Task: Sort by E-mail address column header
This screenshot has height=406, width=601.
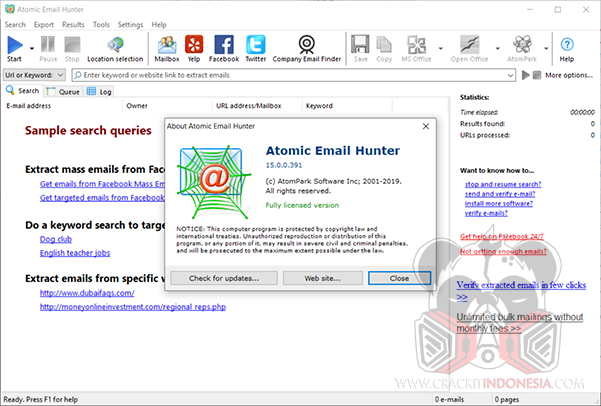Action: pos(62,106)
